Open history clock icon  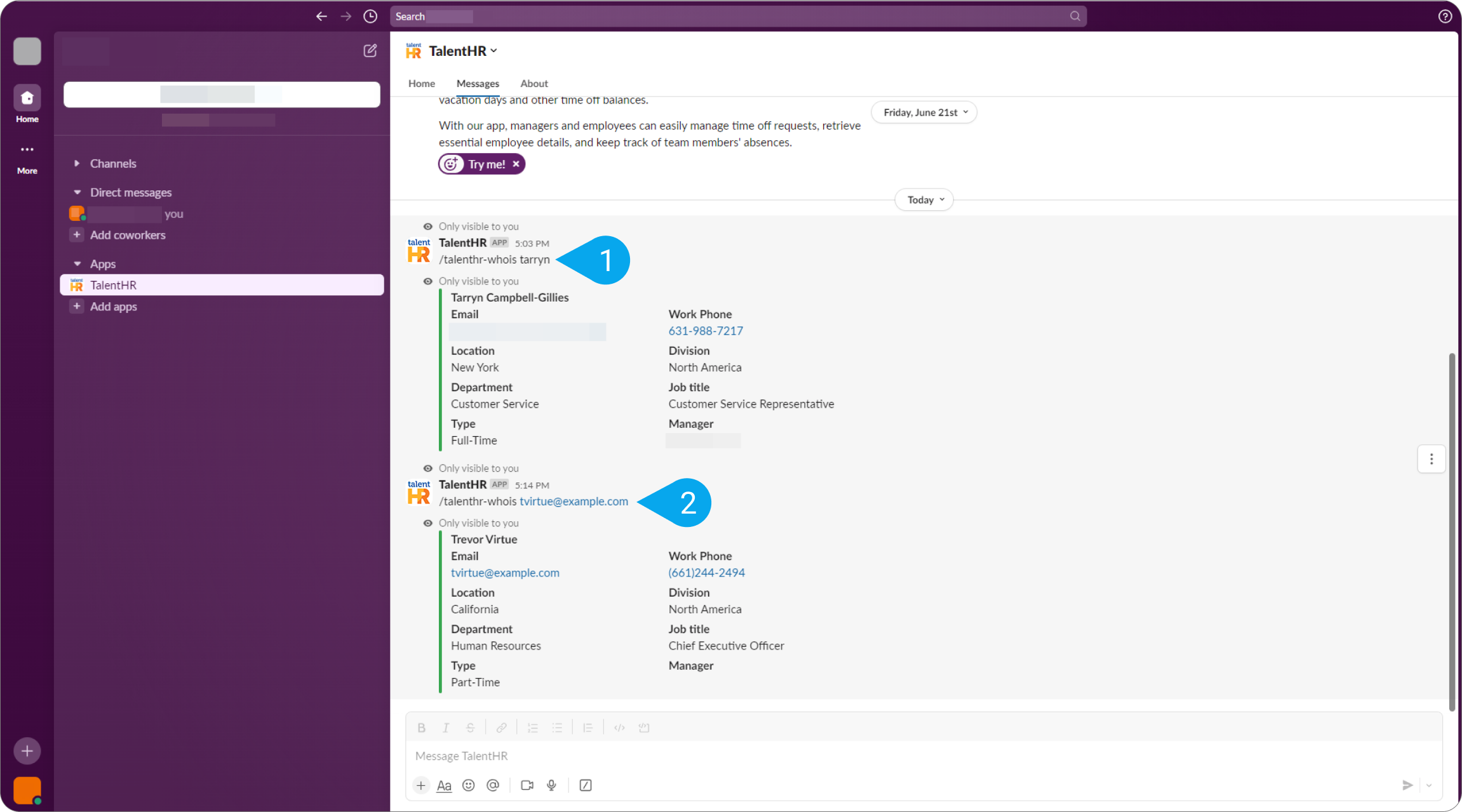pyautogui.click(x=370, y=17)
